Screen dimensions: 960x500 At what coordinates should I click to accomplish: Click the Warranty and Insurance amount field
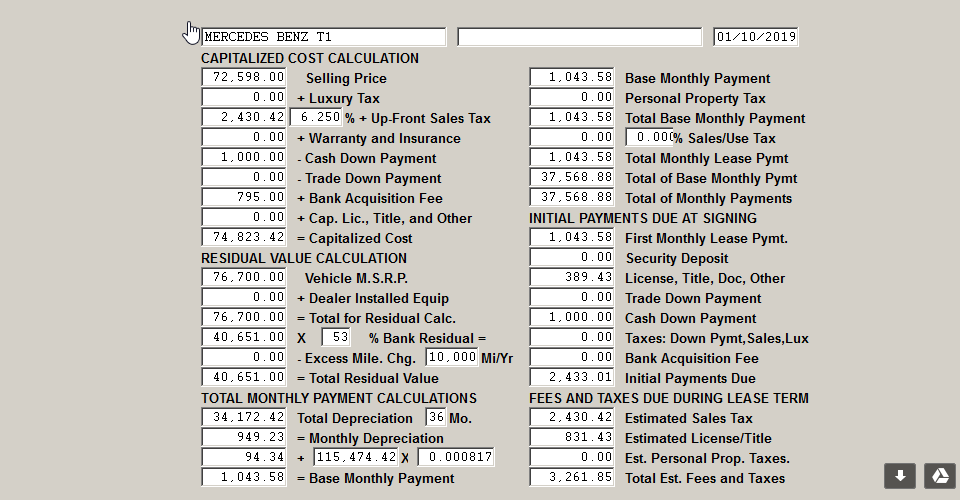pos(244,137)
